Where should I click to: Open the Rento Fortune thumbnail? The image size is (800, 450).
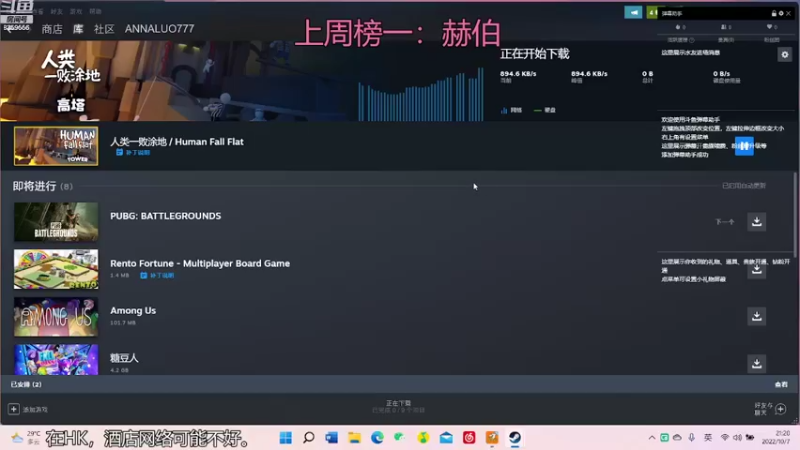(x=56, y=269)
